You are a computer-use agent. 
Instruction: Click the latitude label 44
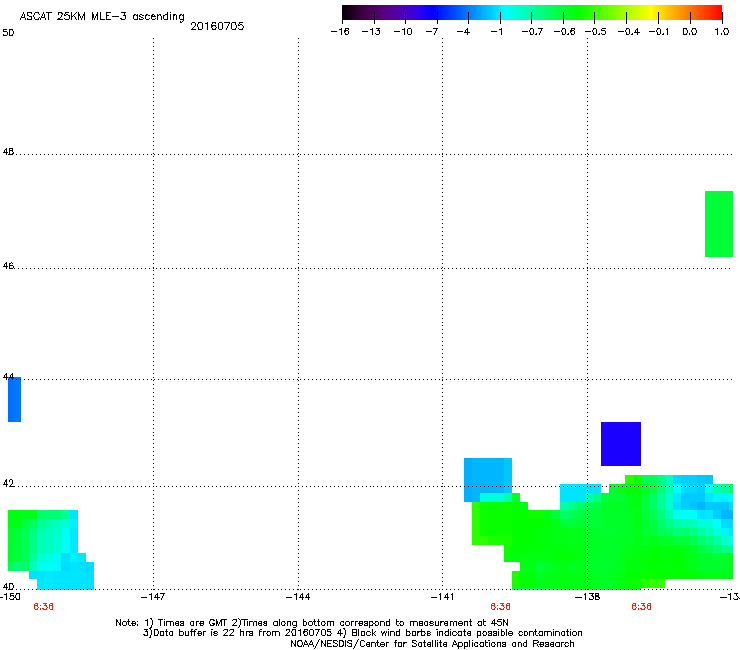(8, 377)
